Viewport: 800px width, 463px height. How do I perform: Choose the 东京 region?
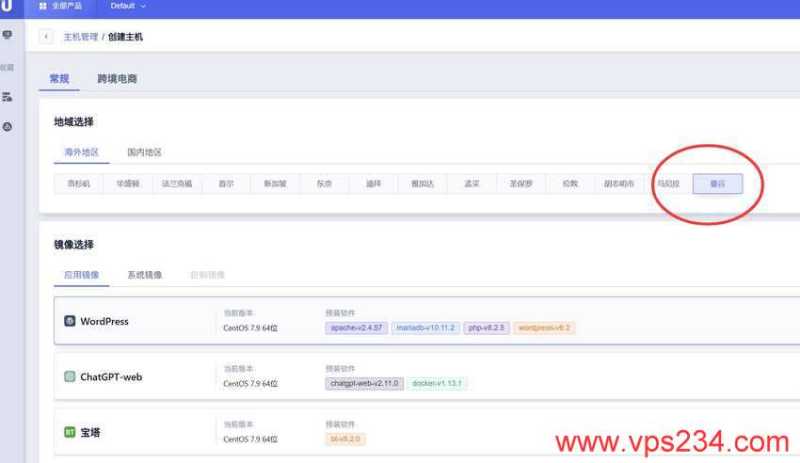[x=324, y=184]
